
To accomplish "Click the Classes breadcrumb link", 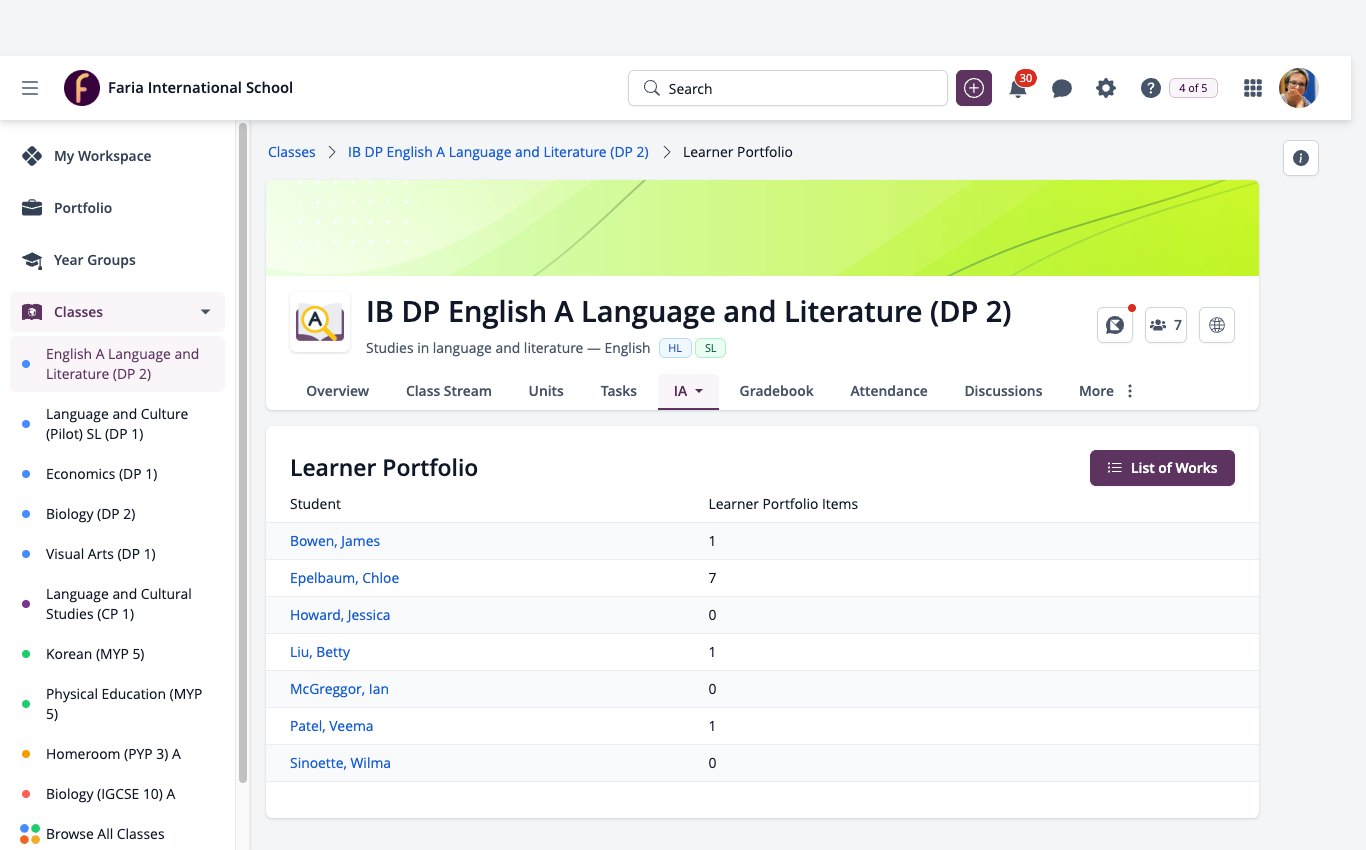I will 292,152.
